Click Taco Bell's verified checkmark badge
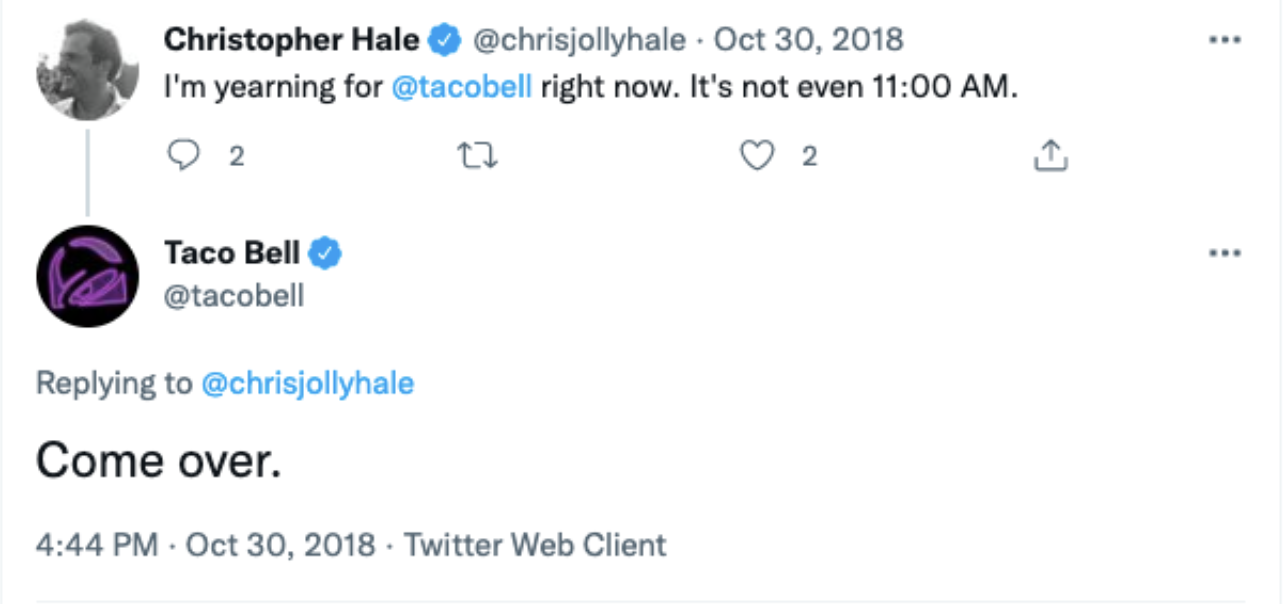This screenshot has width=1284, height=604. (325, 254)
